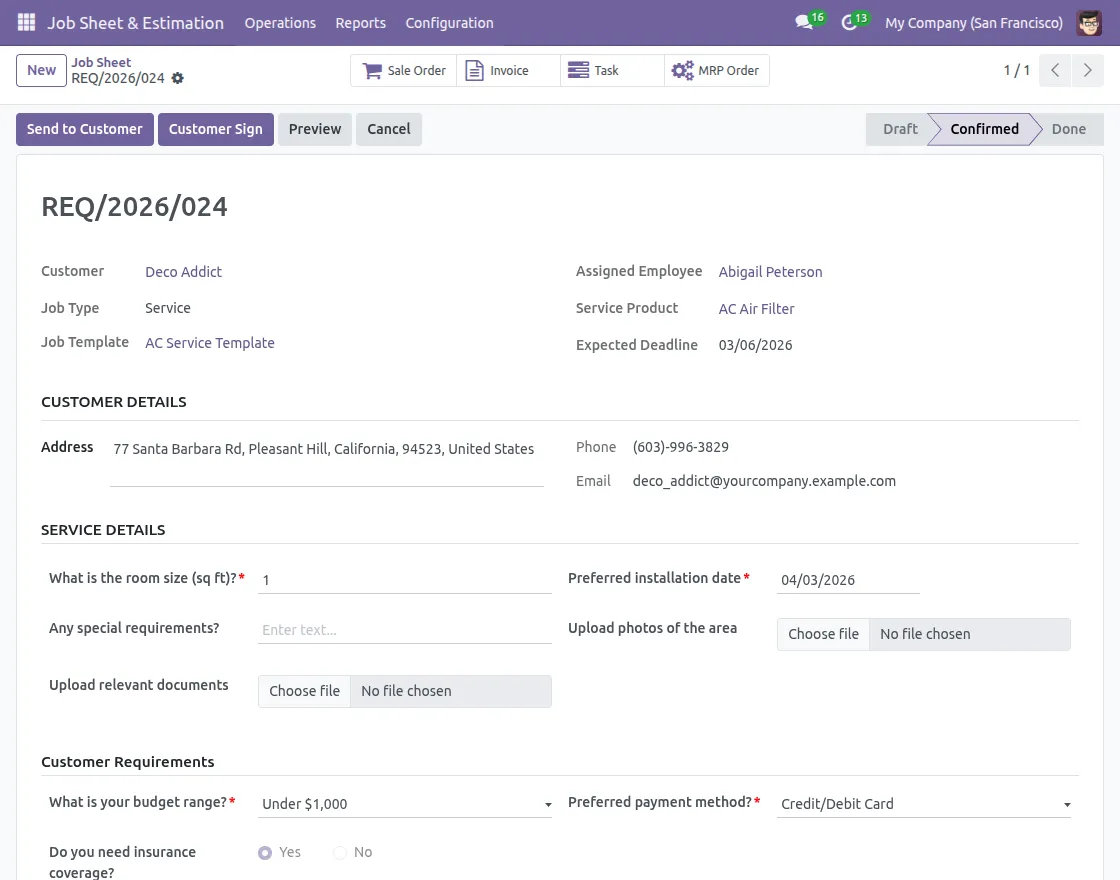Image resolution: width=1120 pixels, height=880 pixels.
Task: Open the chat messages icon
Action: (x=803, y=22)
